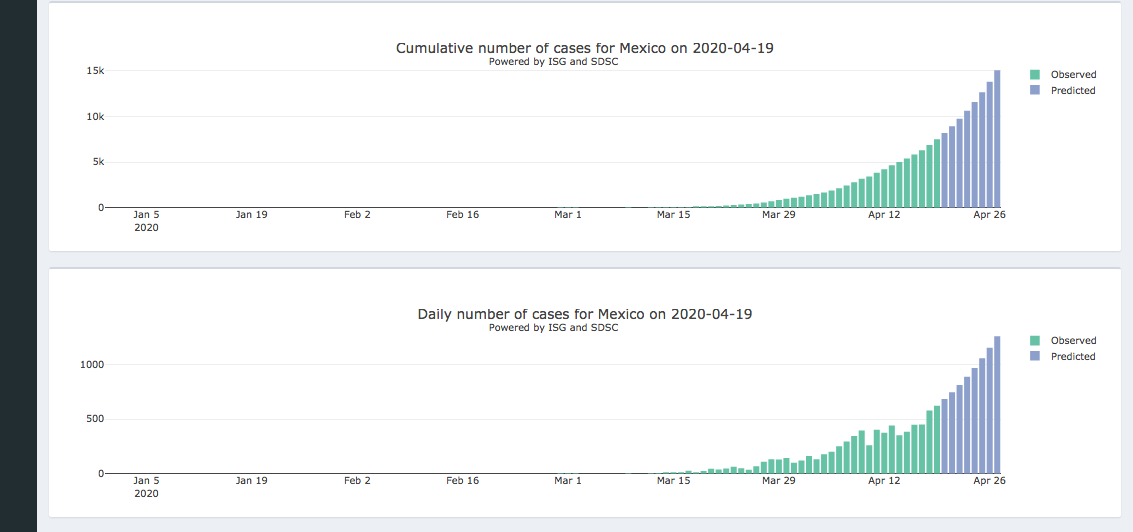Click the Daily number of cases chart title
Viewport: 1133px width, 532px height.
click(x=584, y=314)
